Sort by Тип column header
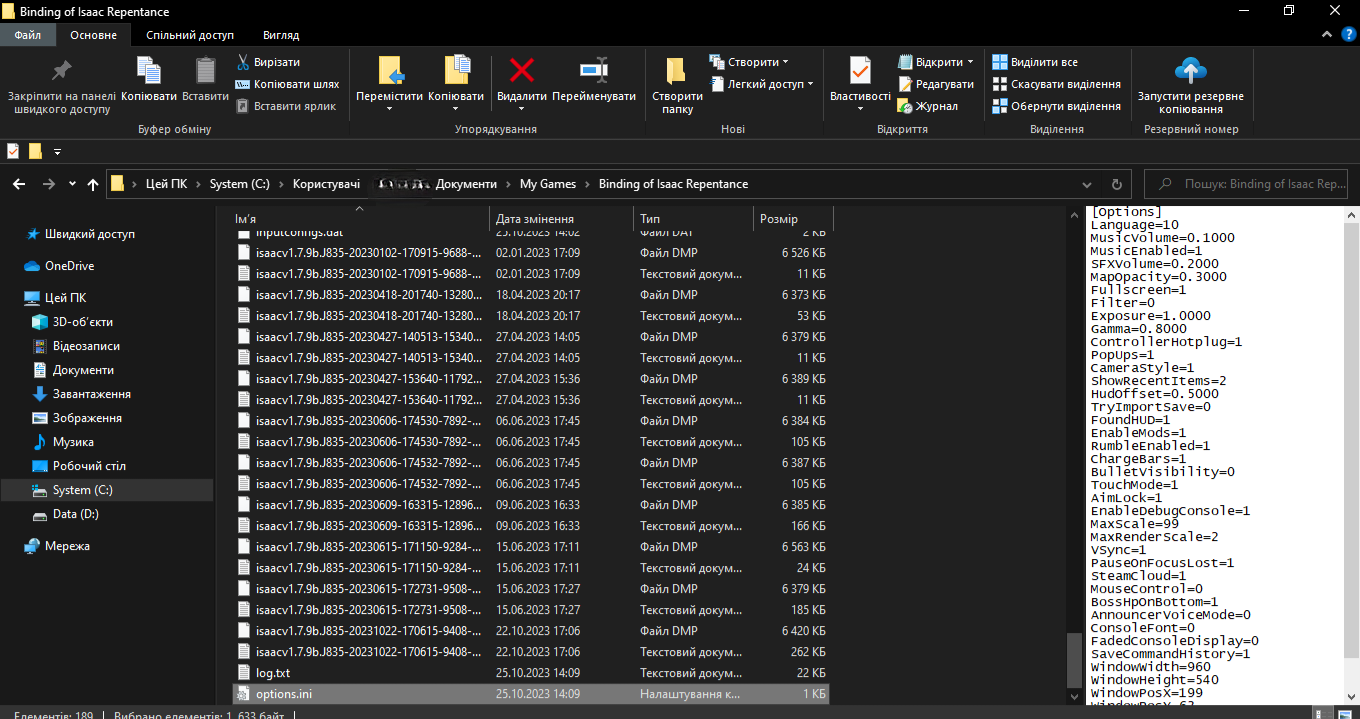This screenshot has height=719, width=1360. (693, 219)
